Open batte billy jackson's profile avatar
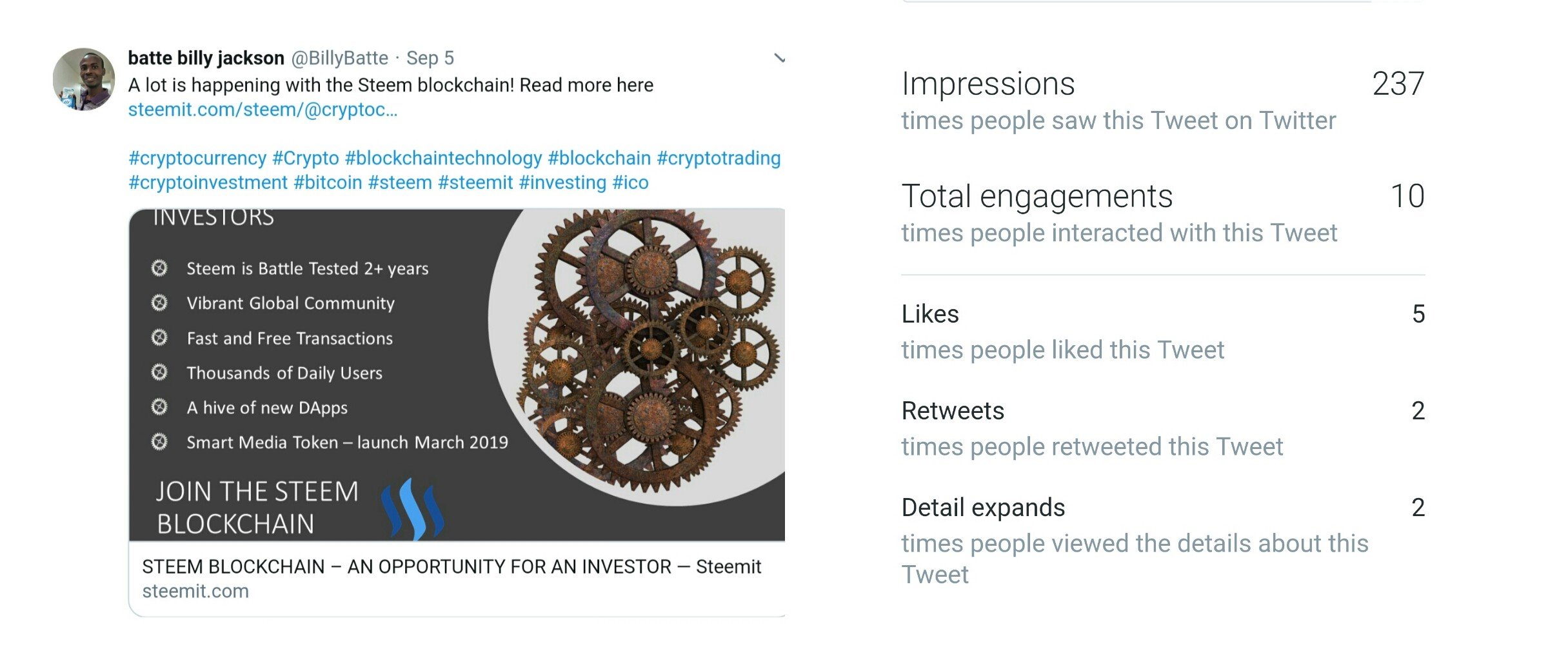1568x669 pixels. click(x=84, y=79)
